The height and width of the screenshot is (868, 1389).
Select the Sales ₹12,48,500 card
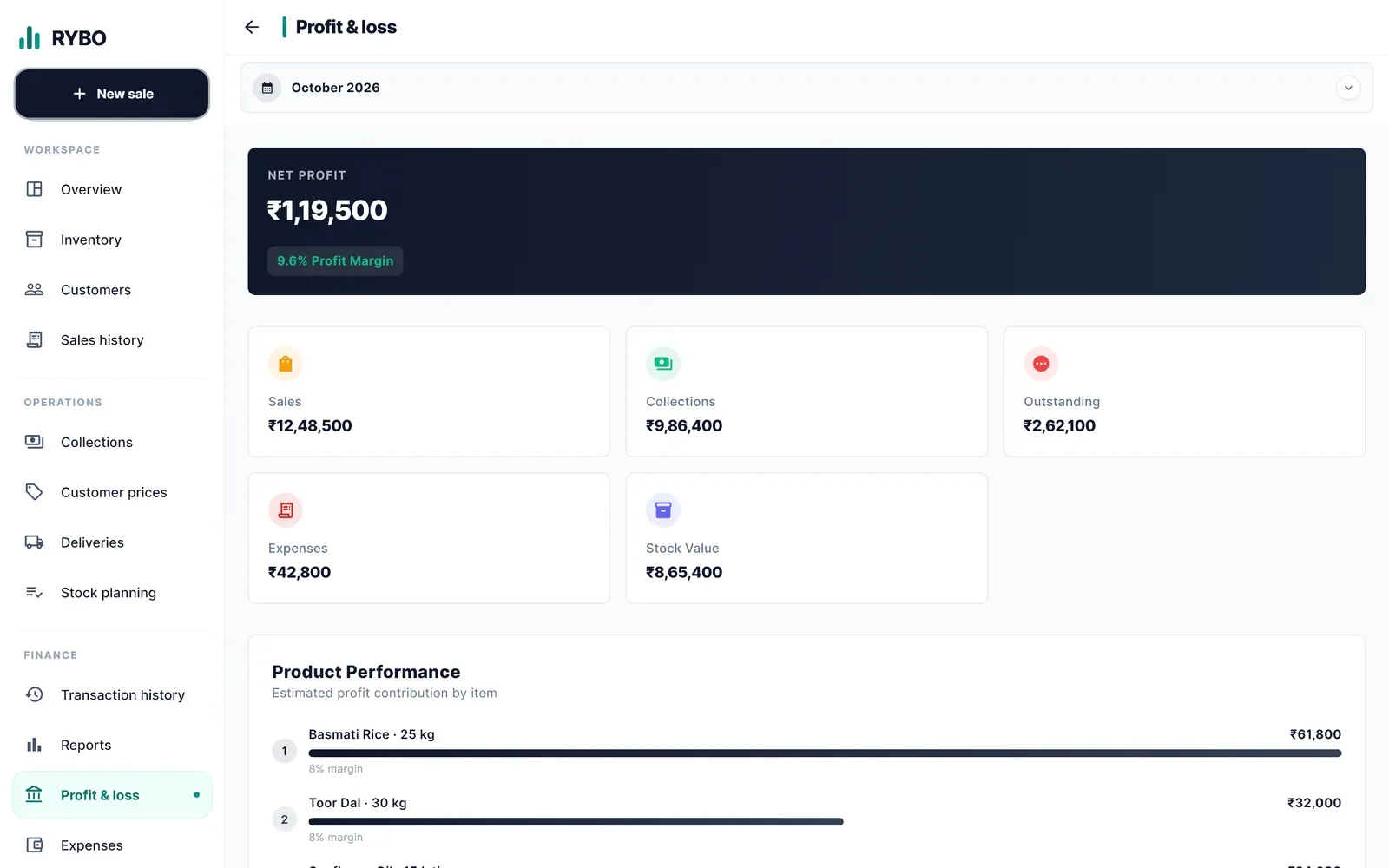pyautogui.click(x=429, y=391)
